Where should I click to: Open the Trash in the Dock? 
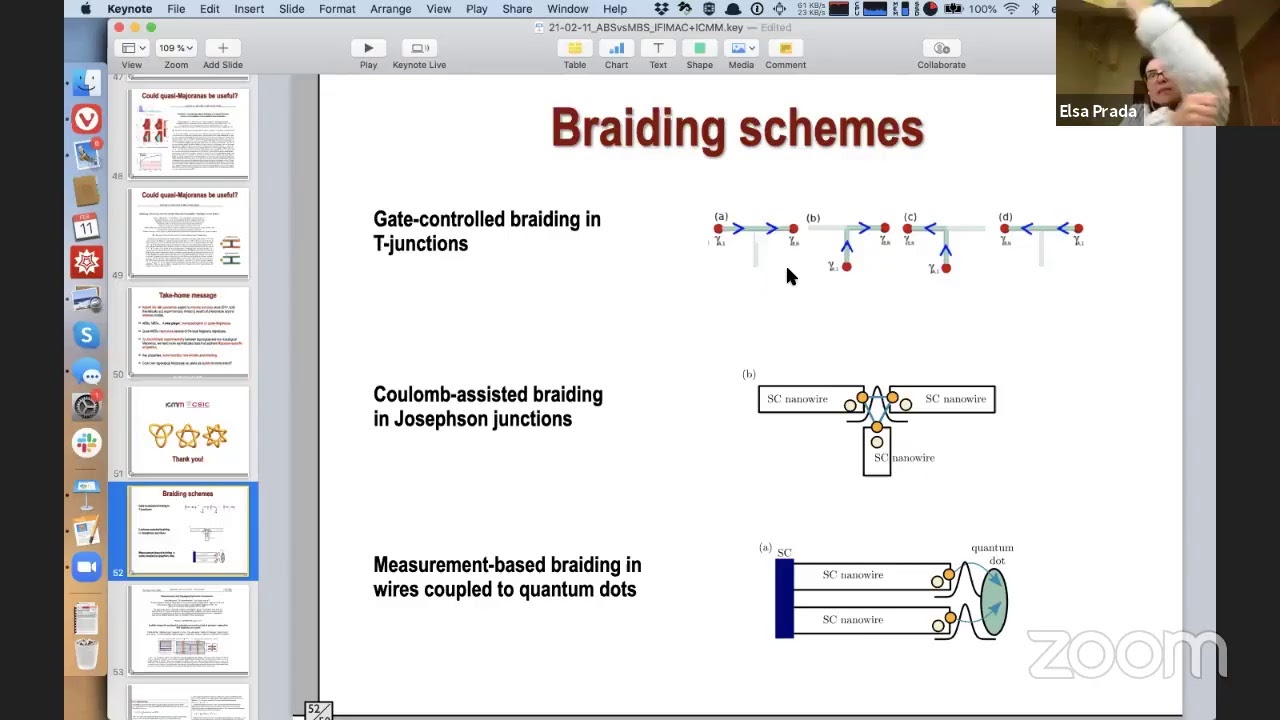pos(87,653)
